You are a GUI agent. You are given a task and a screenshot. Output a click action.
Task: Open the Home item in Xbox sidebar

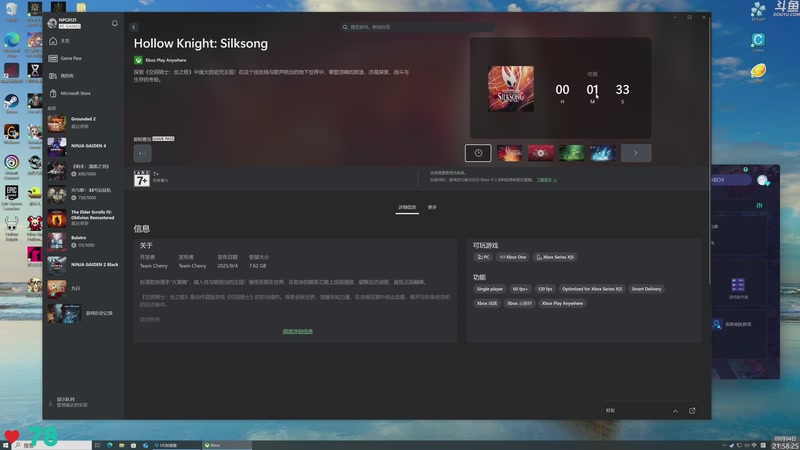(83, 41)
